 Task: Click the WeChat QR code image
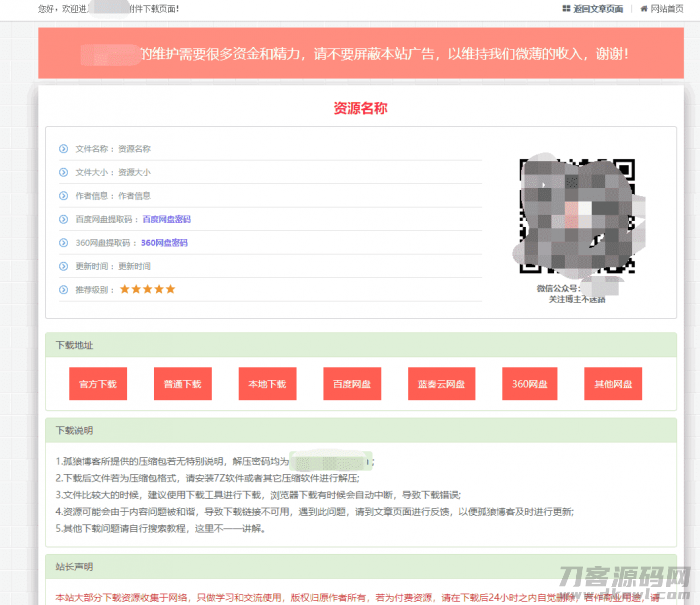[x=576, y=216]
